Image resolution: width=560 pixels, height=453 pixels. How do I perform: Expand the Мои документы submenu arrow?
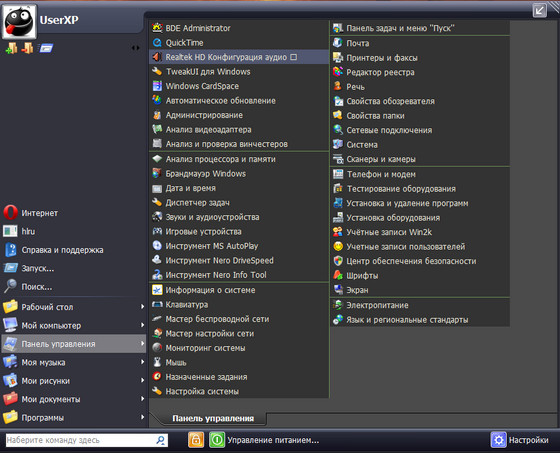[142, 398]
